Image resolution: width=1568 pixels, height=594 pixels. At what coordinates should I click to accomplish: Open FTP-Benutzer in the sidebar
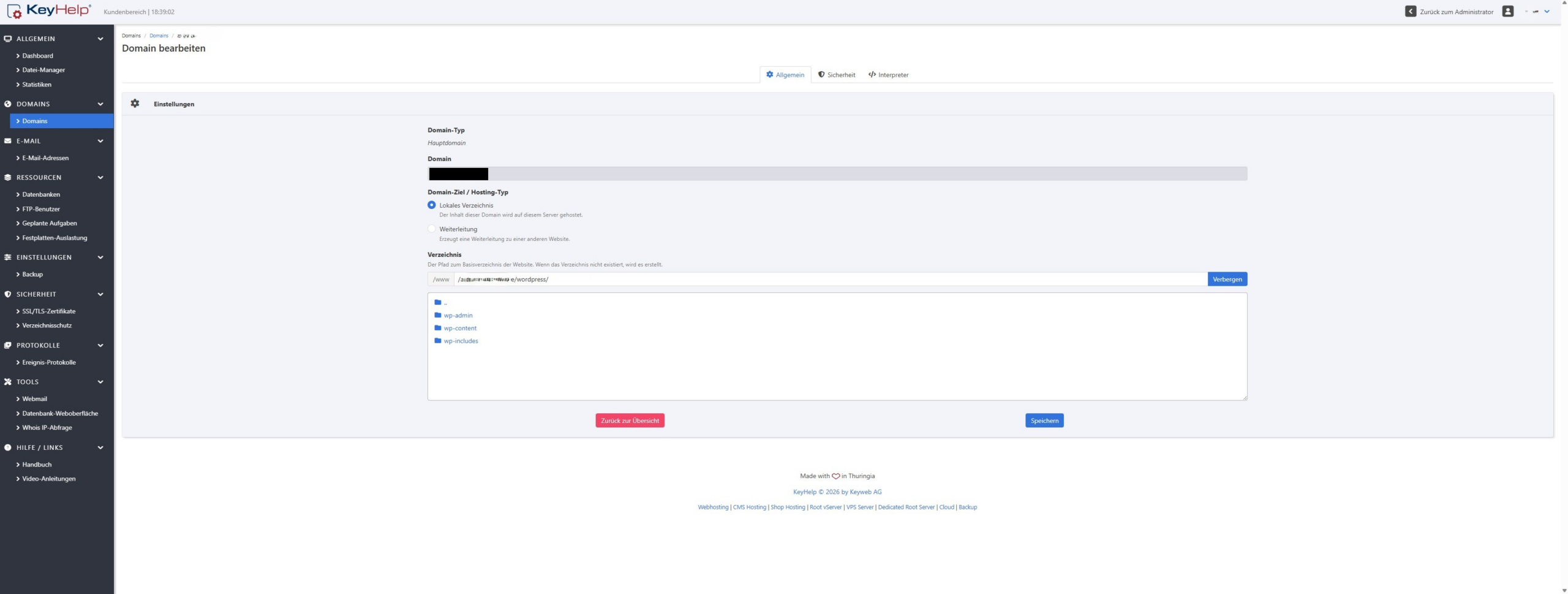(x=41, y=209)
